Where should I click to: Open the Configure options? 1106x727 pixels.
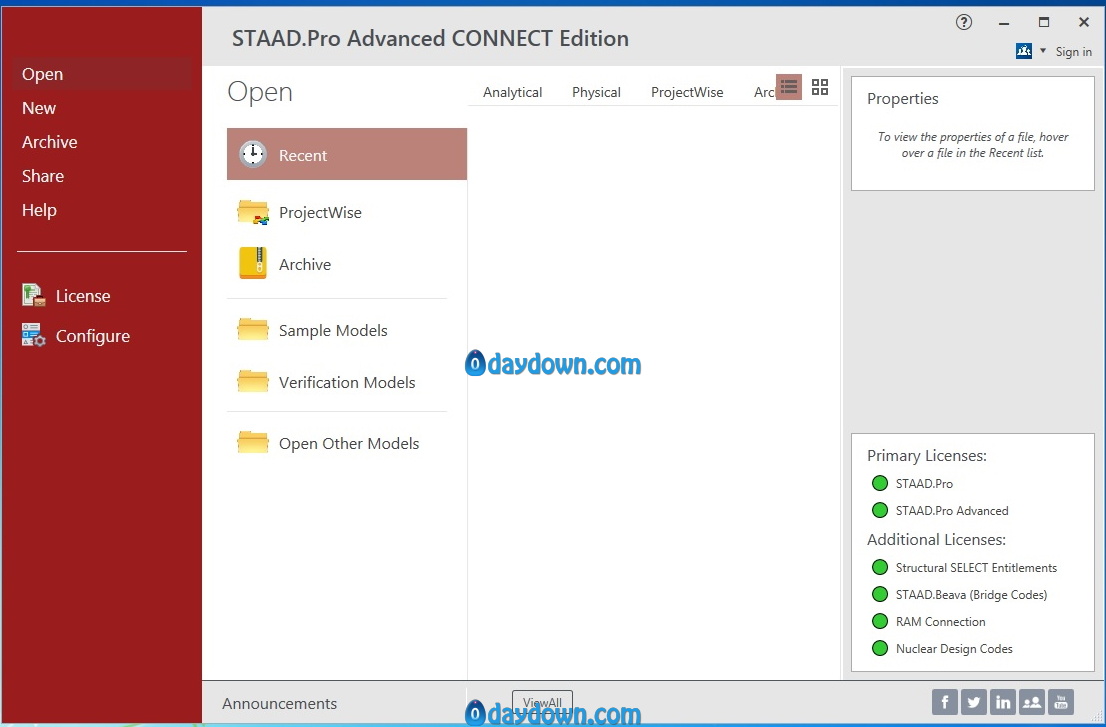coord(75,336)
